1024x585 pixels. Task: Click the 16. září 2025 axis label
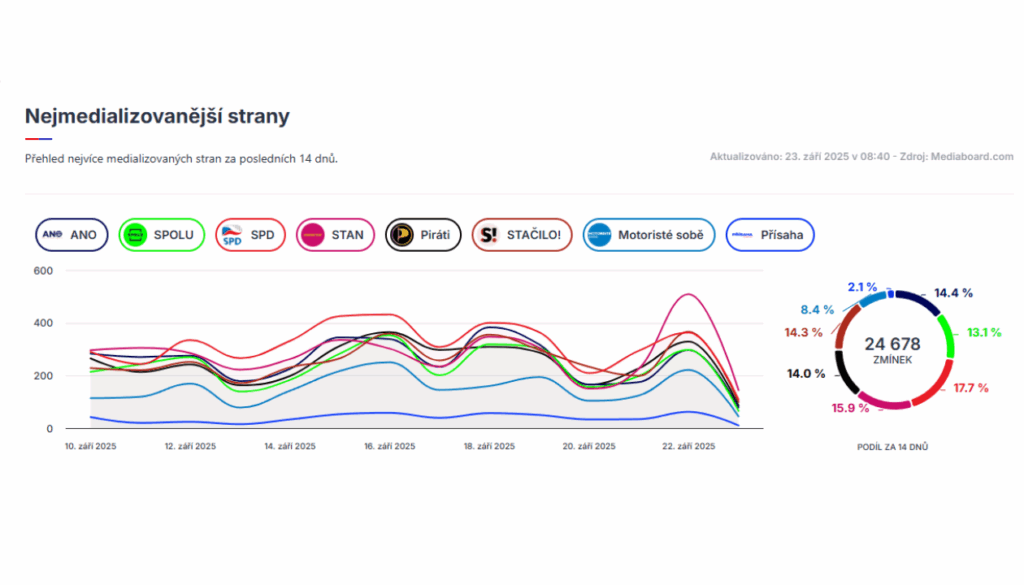tap(388, 446)
